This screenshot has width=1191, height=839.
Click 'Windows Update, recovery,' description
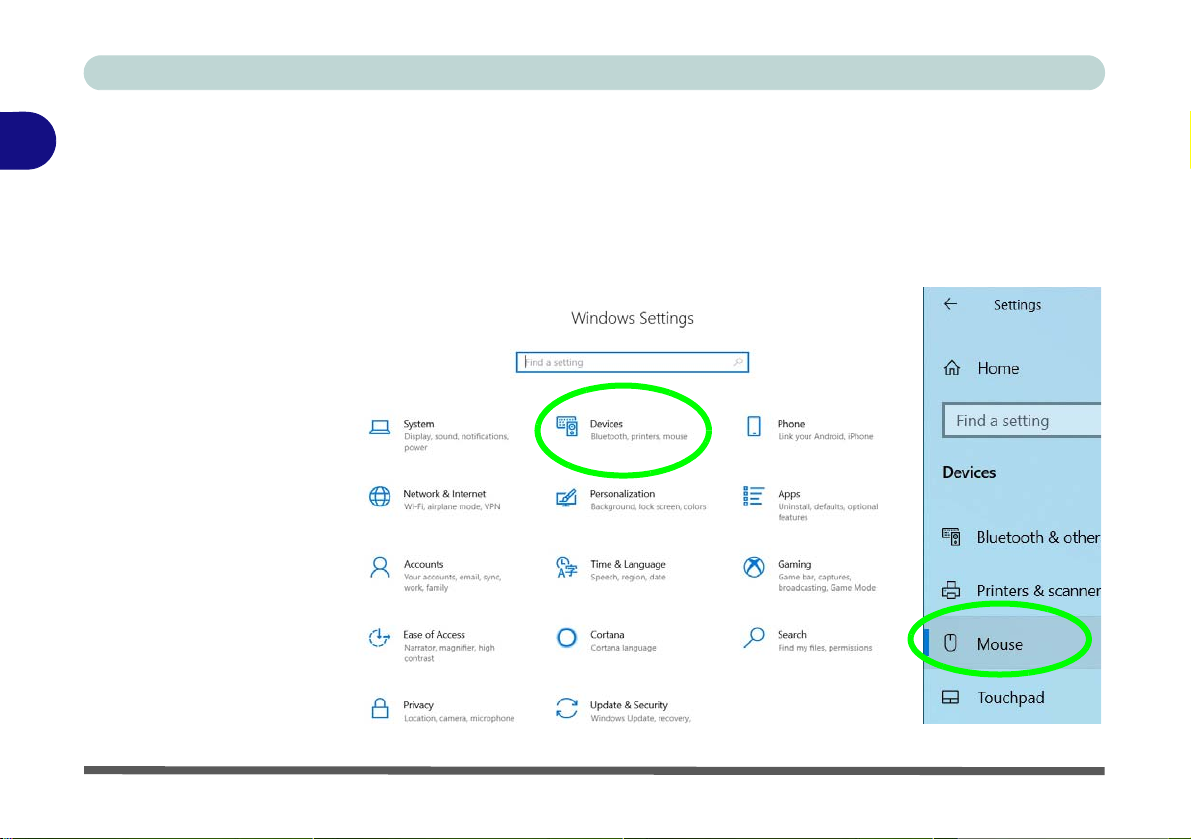coord(640,718)
